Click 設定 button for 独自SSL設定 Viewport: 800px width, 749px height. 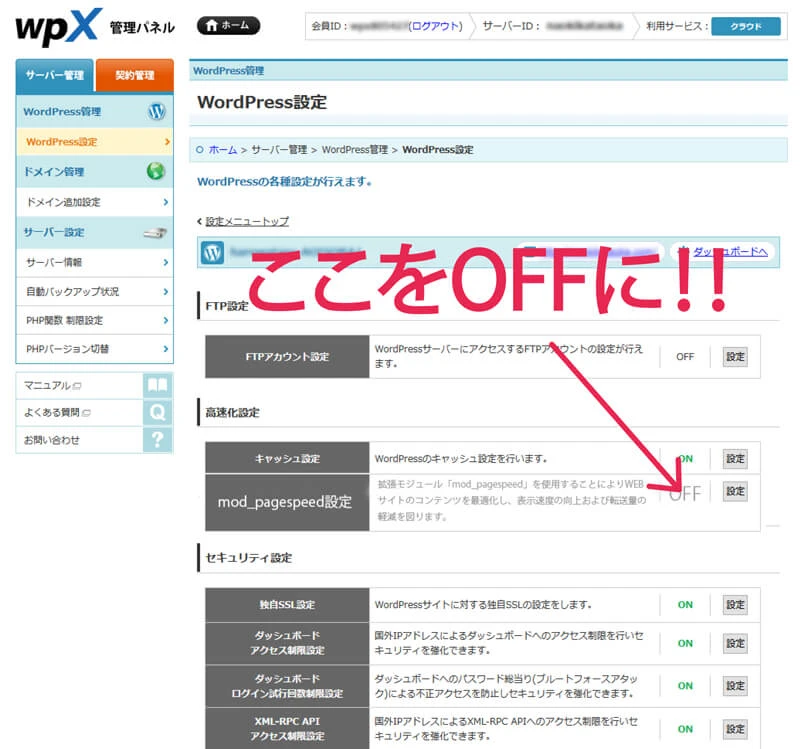(735, 605)
